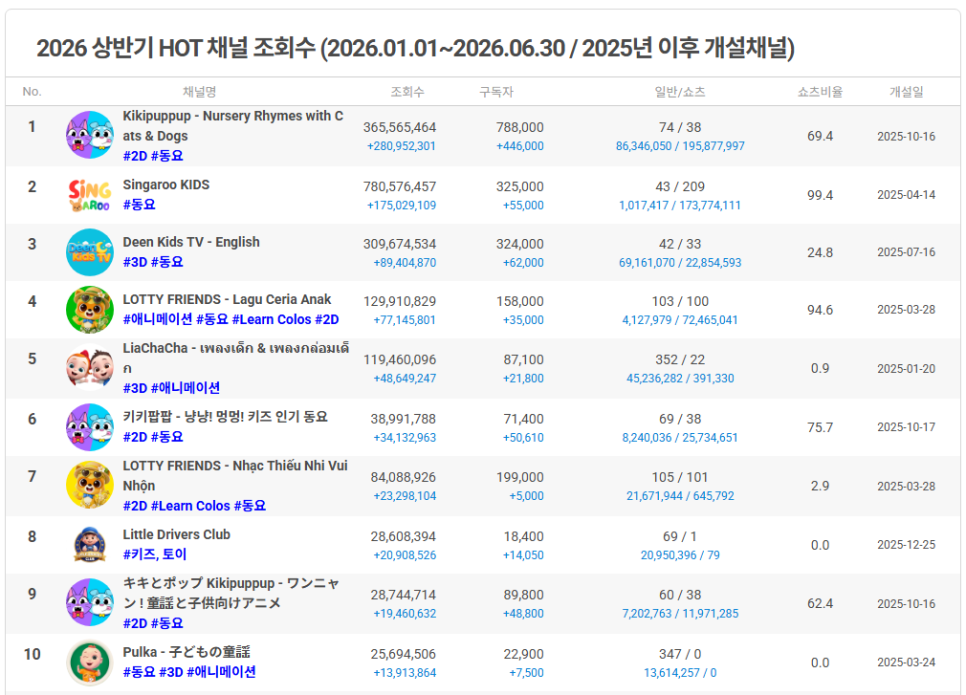The width and height of the screenshot is (966, 695).
Task: Click the 조회수 column header
Action: [x=407, y=92]
